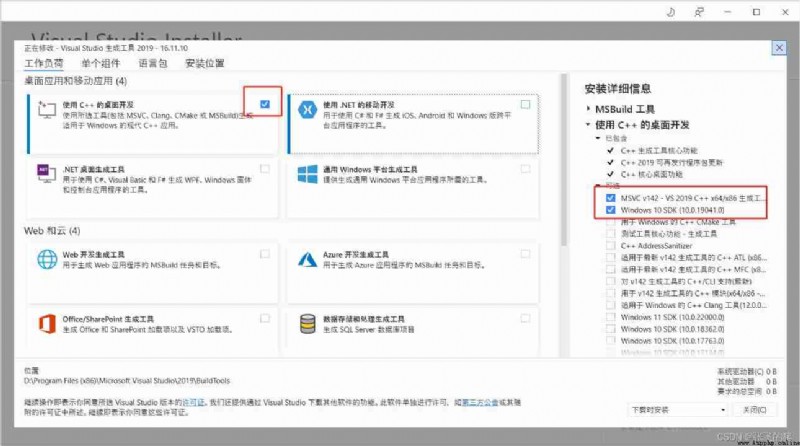Switch to the 工作负荷 tab
Image resolution: width=800 pixels, height=446 pixels.
[x=44, y=64]
